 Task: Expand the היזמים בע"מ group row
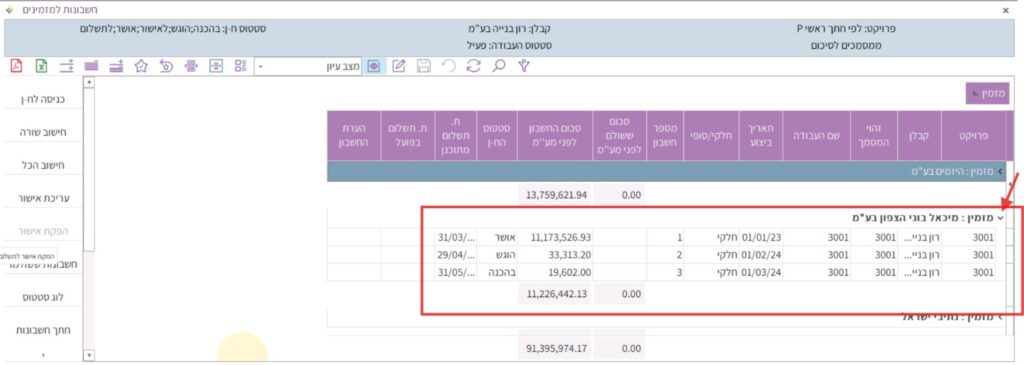[x=1000, y=172]
